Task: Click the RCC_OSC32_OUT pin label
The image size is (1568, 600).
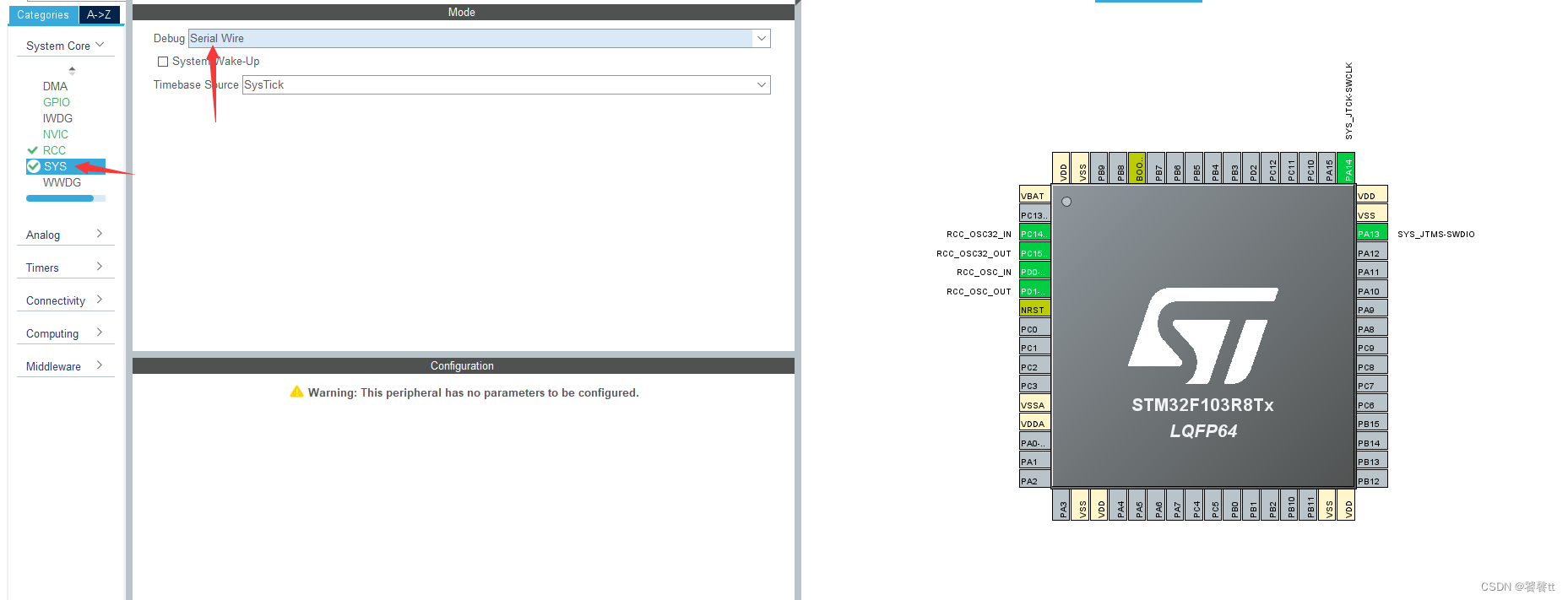Action: pos(974,253)
